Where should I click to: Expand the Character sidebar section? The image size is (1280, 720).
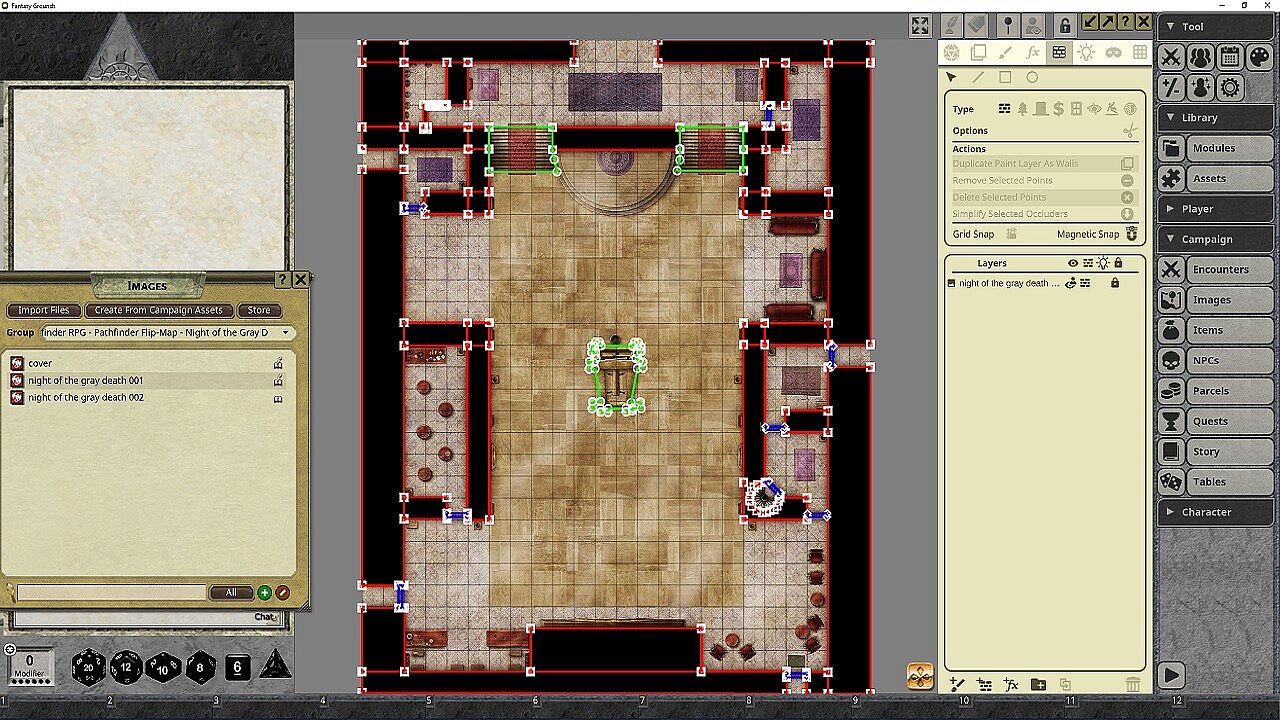[1216, 512]
